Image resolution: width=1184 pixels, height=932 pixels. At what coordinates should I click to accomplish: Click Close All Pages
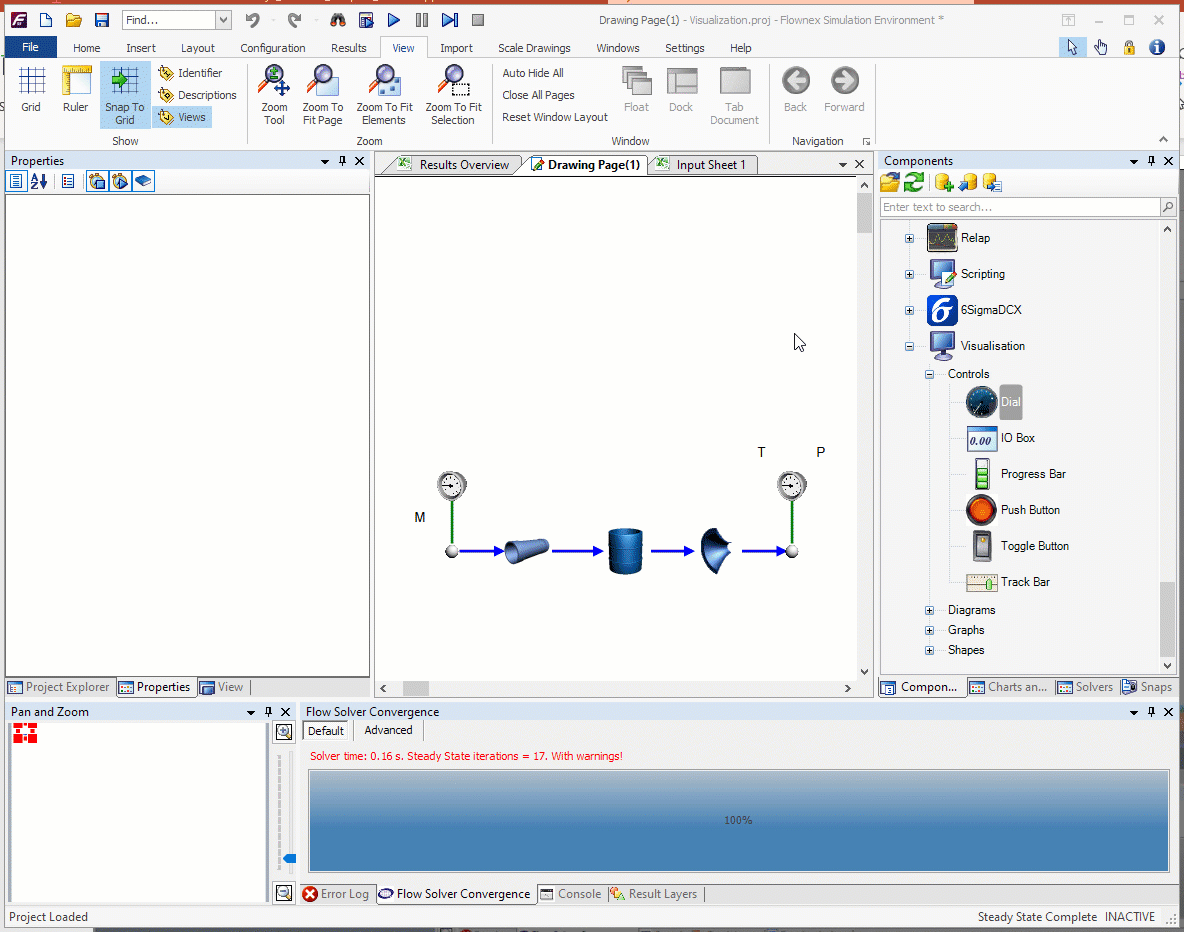click(538, 95)
